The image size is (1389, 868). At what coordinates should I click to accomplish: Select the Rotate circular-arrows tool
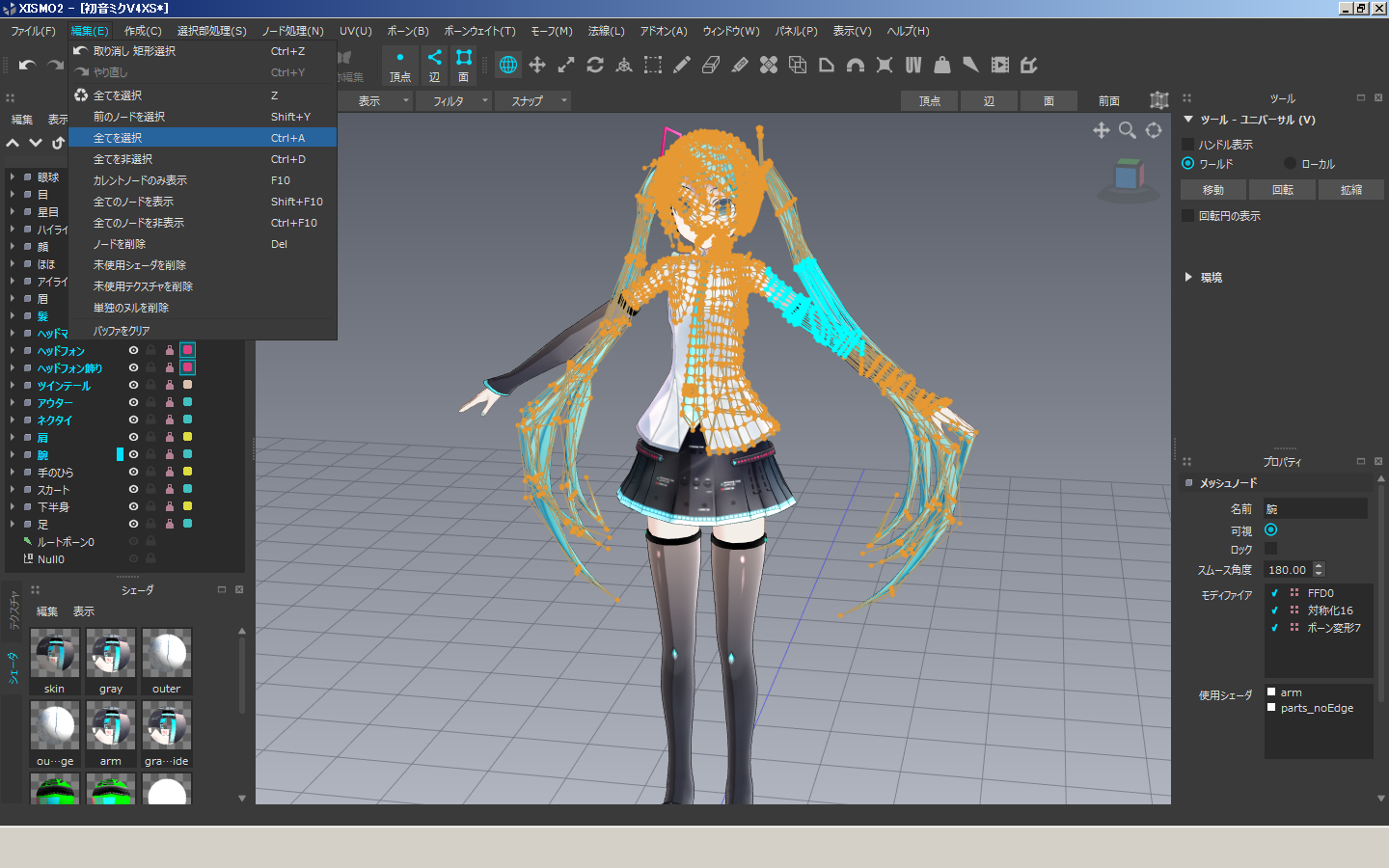coord(595,65)
